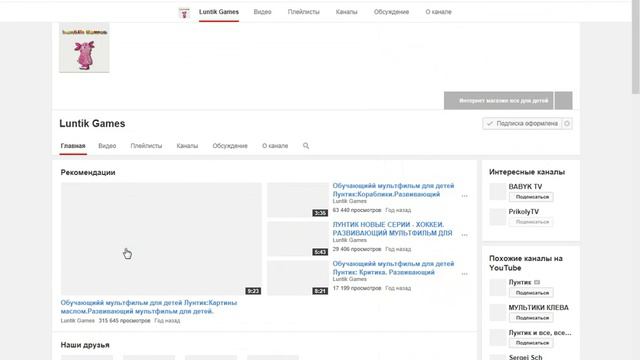640x360 pixels.
Task: Click the Luntik Games channel title
Action: [x=92, y=123]
